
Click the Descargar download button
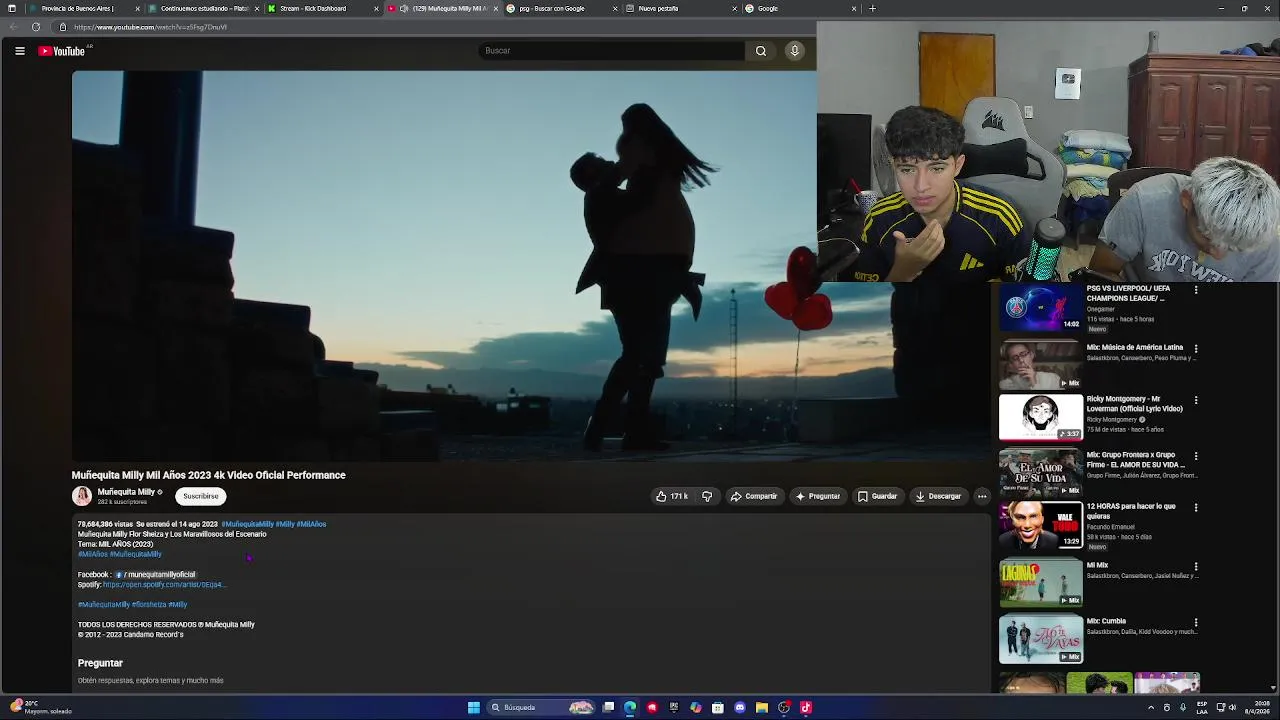pos(938,496)
